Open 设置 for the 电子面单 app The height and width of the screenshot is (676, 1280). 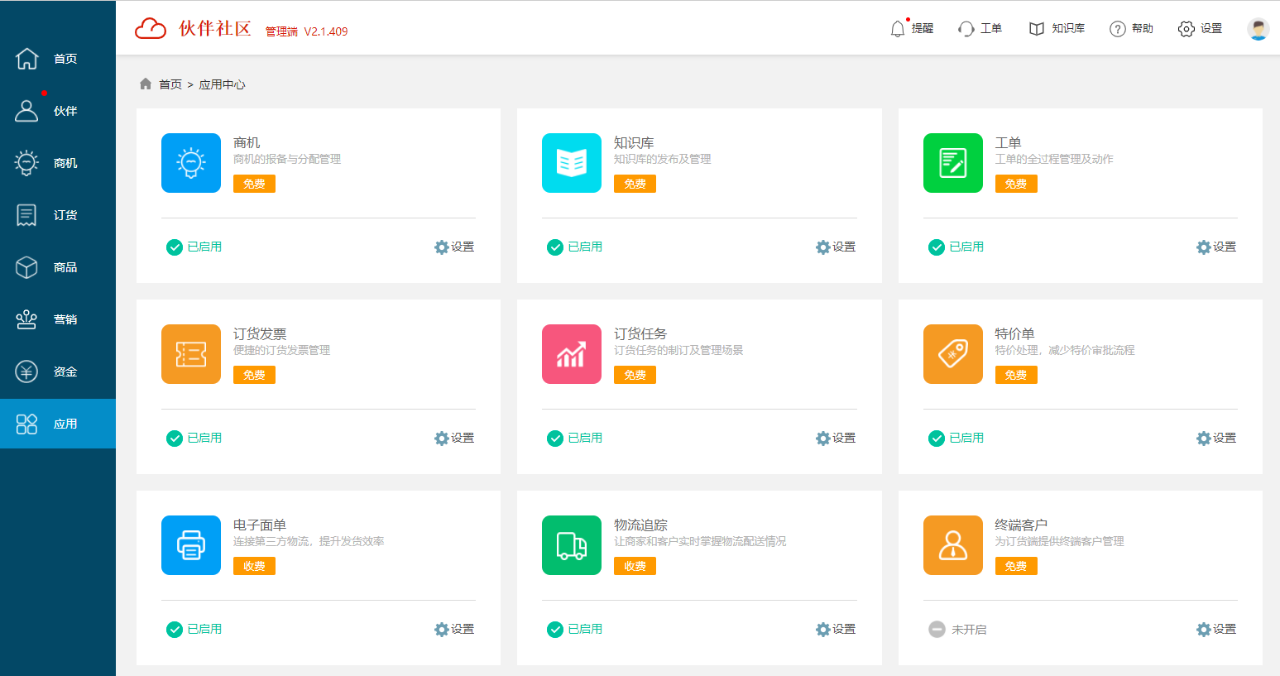[454, 629]
